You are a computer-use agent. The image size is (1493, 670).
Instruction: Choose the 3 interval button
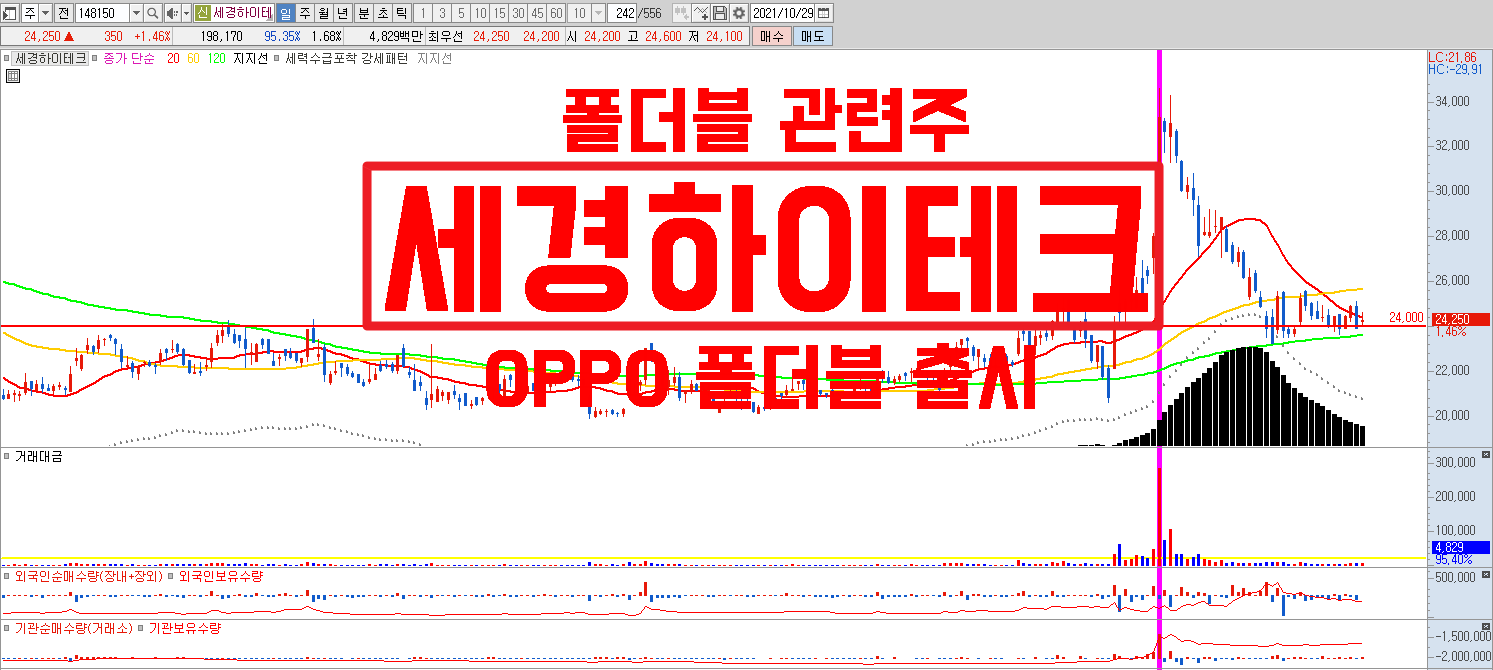pos(442,13)
